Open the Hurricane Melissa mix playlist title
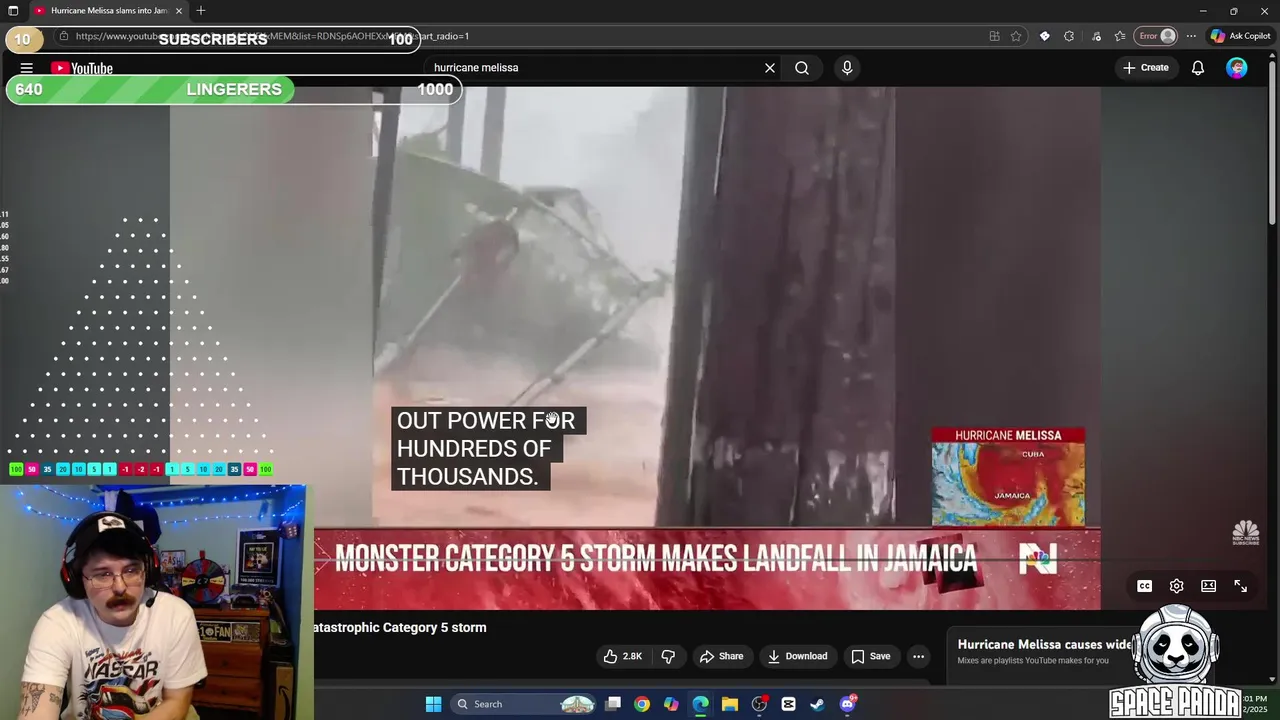This screenshot has width=1280, height=720. point(1045,644)
